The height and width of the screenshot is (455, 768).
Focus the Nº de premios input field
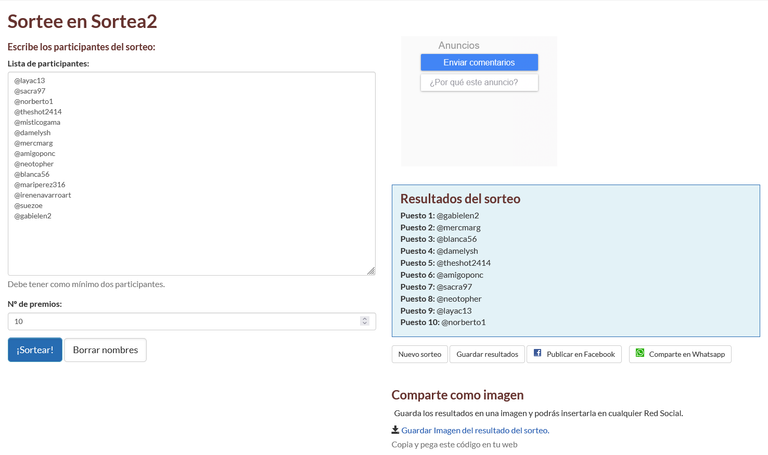point(192,321)
